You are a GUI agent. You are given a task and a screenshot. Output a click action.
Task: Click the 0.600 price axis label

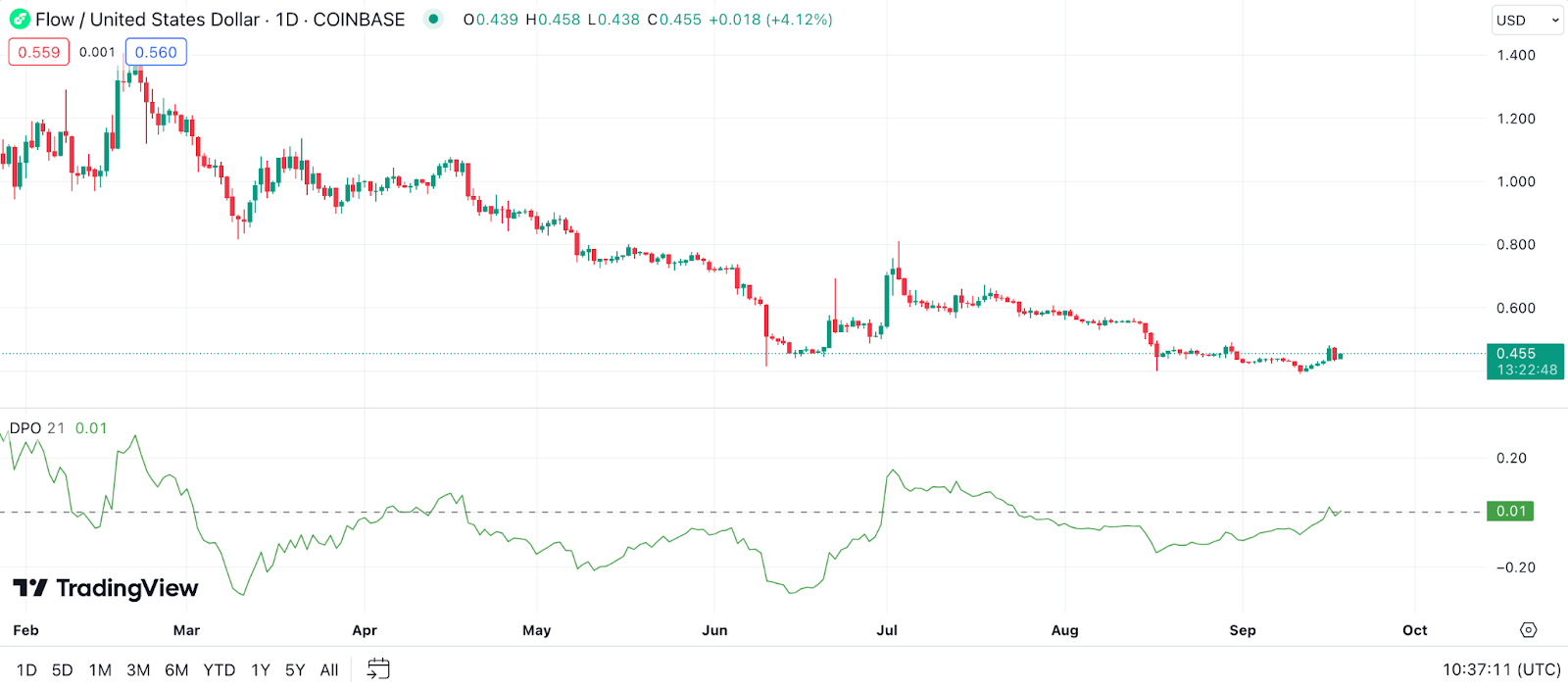(1516, 308)
